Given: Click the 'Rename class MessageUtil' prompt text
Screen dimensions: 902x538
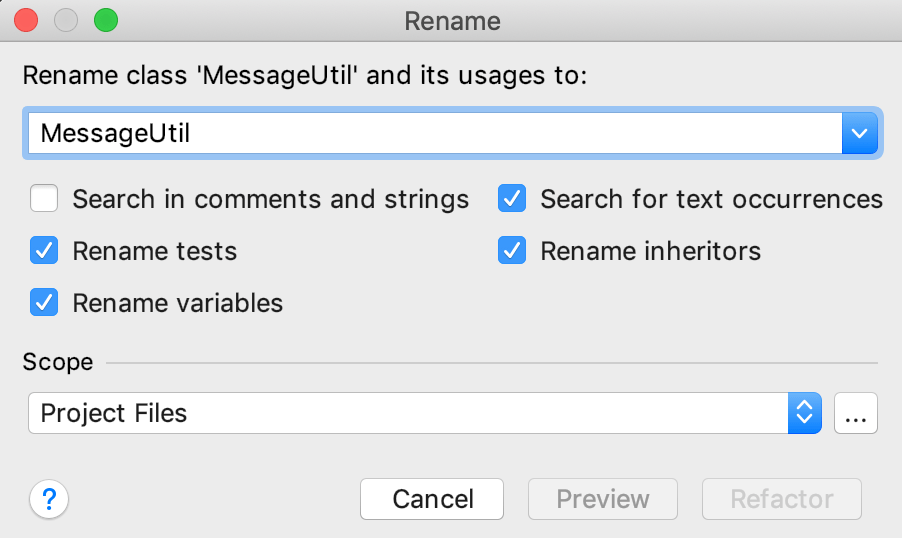Looking at the screenshot, I should tap(305, 76).
